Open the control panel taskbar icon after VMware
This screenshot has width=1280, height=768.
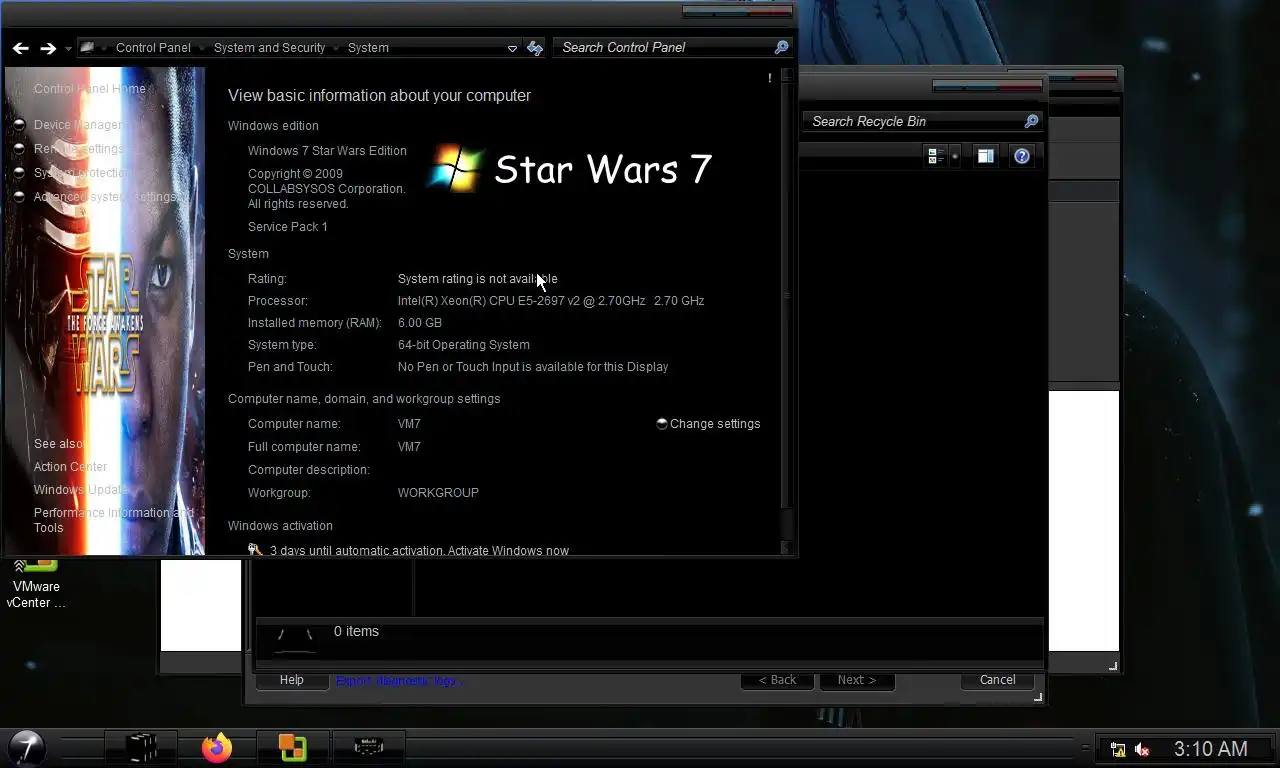coord(368,748)
